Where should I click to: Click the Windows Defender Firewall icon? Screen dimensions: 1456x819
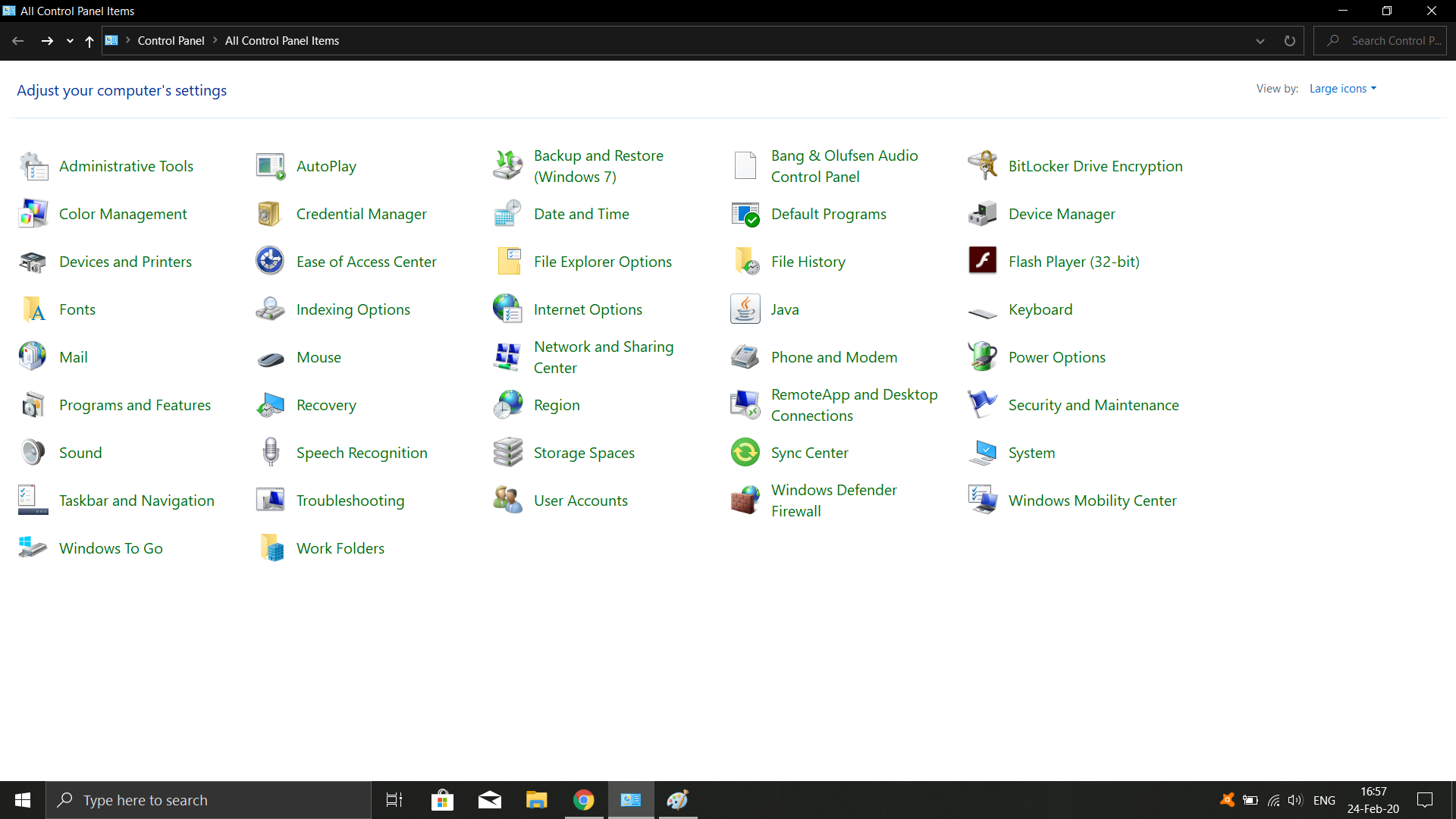[x=745, y=500]
